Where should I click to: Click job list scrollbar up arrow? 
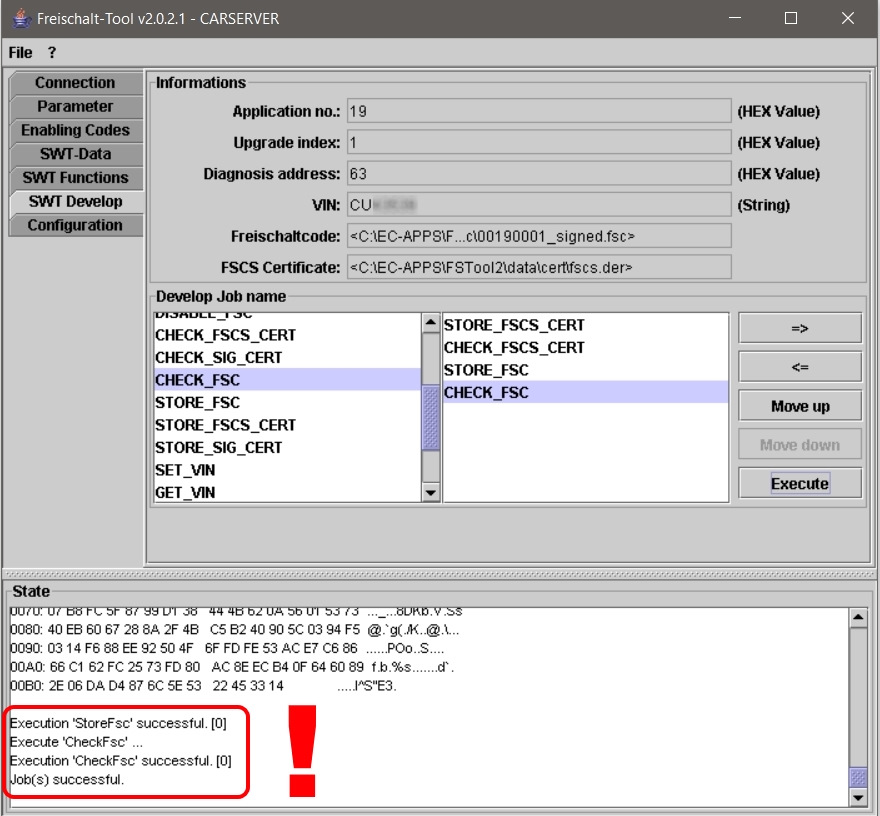coord(430,323)
